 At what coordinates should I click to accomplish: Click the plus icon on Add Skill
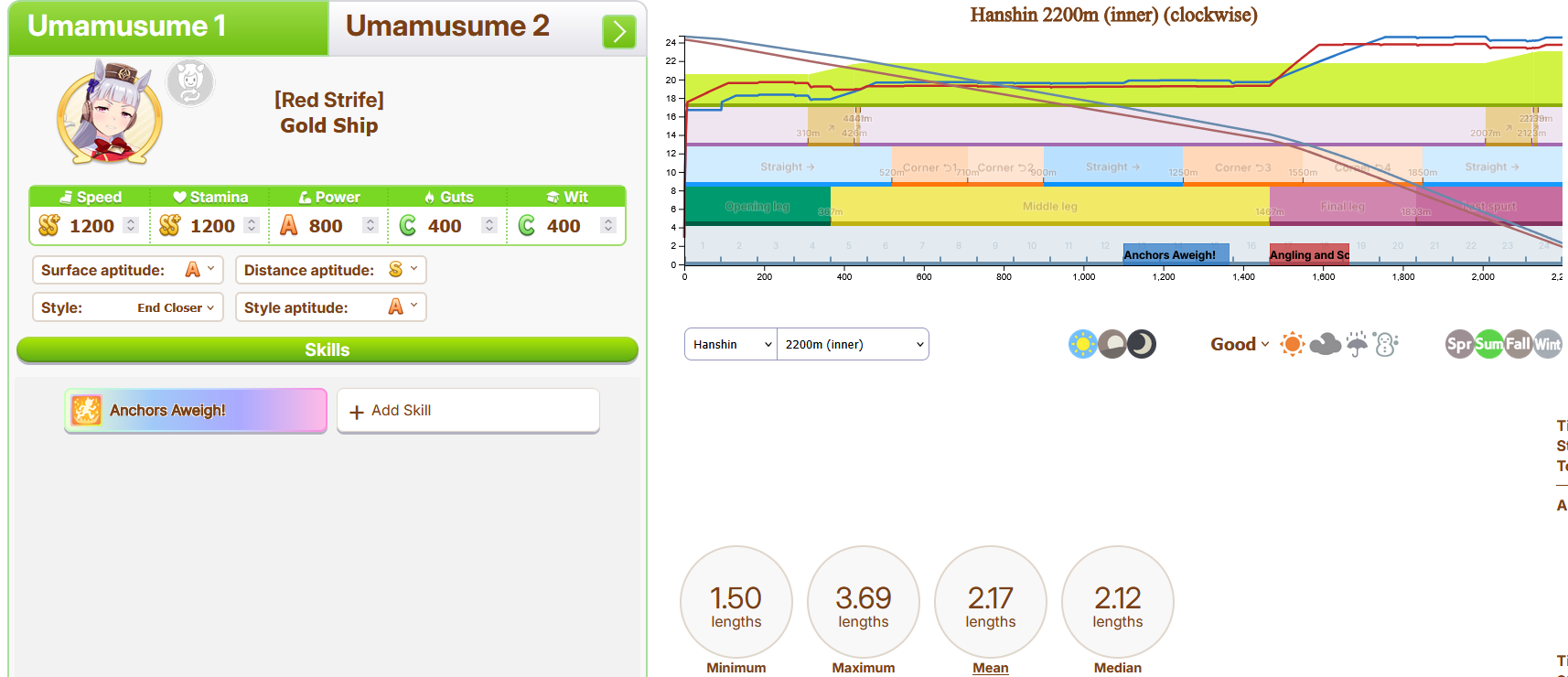click(357, 412)
